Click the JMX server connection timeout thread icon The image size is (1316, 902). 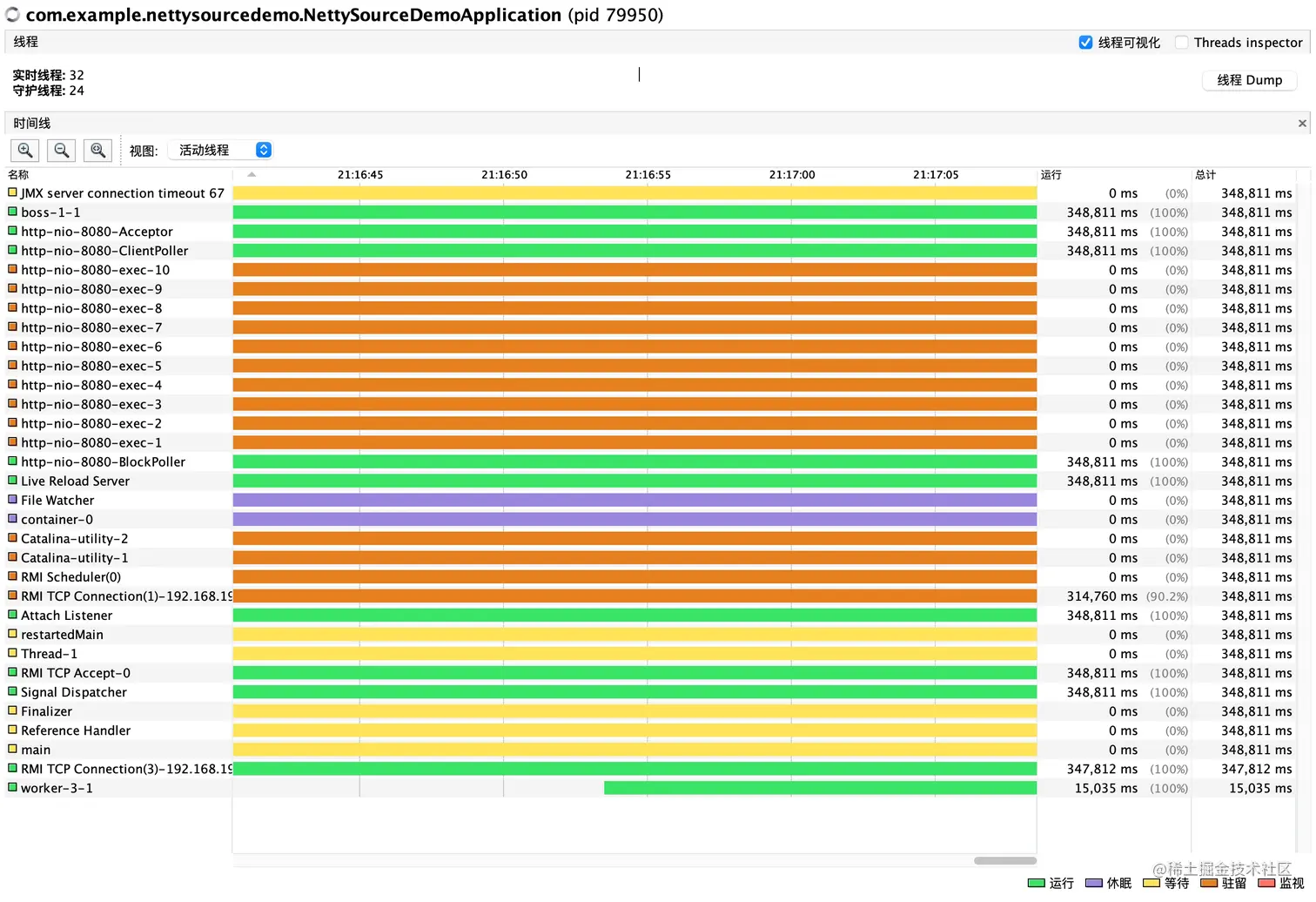point(12,192)
